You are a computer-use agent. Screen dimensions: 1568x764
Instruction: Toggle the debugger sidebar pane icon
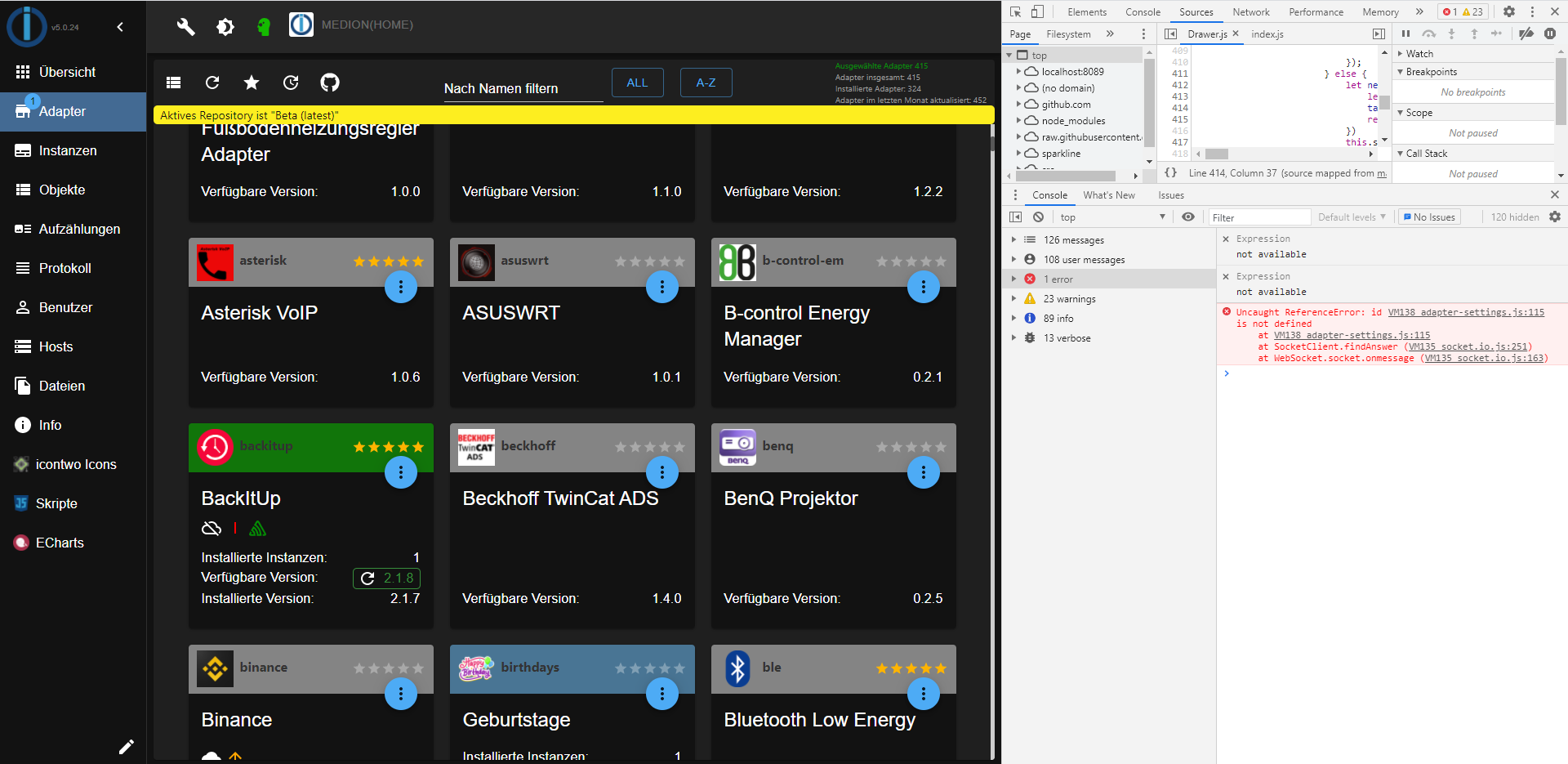(1379, 34)
